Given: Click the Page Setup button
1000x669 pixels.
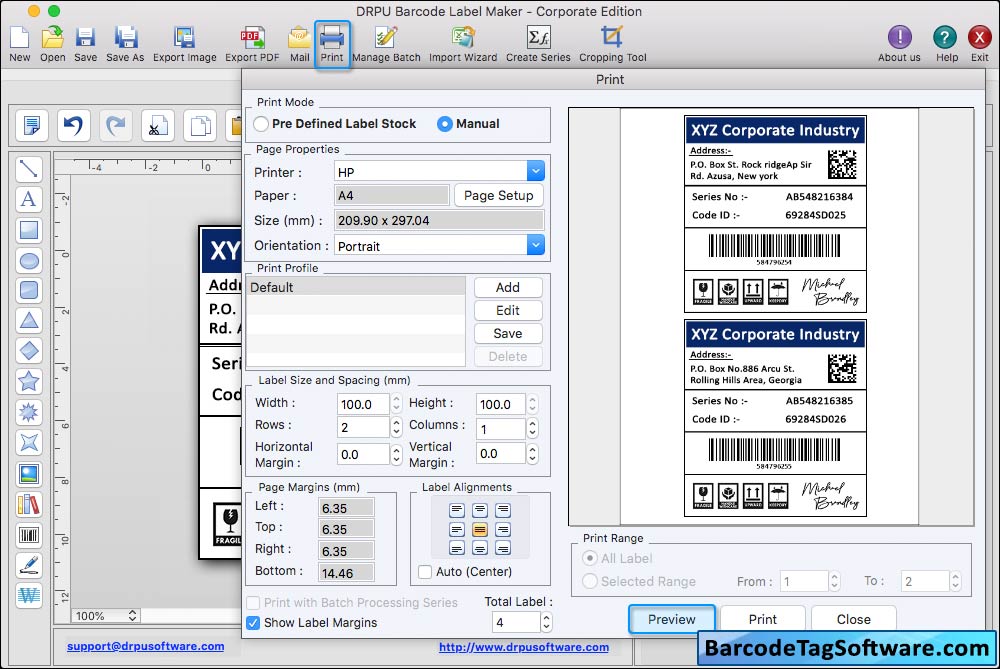Looking at the screenshot, I should [x=499, y=195].
